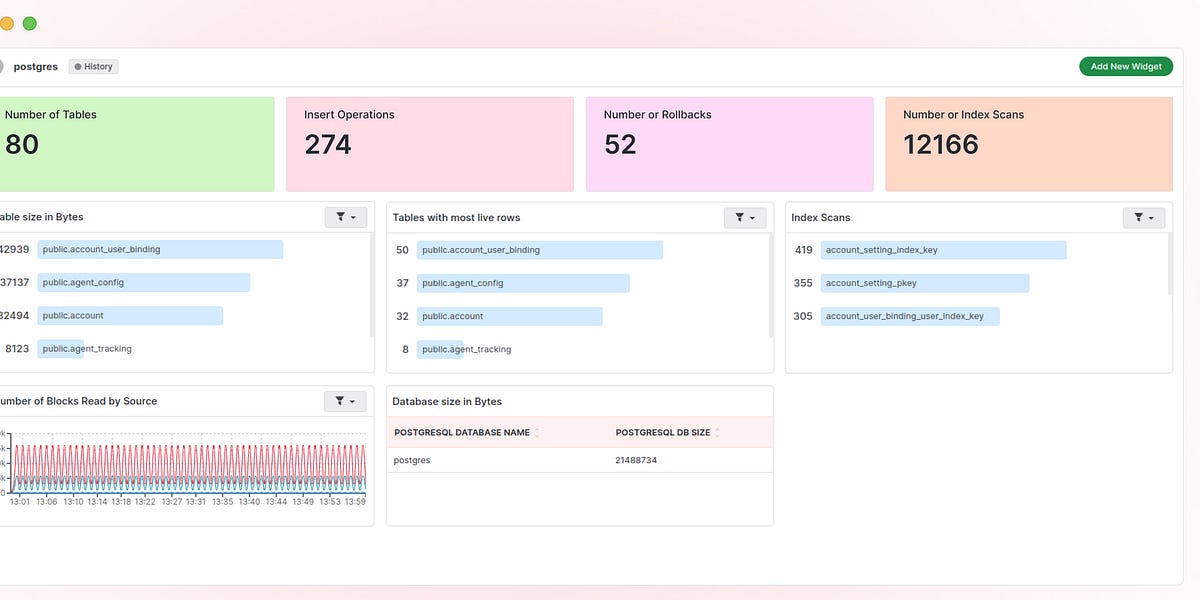Image resolution: width=1200 pixels, height=600 pixels.
Task: Click the History status dot icon
Action: 77,66
